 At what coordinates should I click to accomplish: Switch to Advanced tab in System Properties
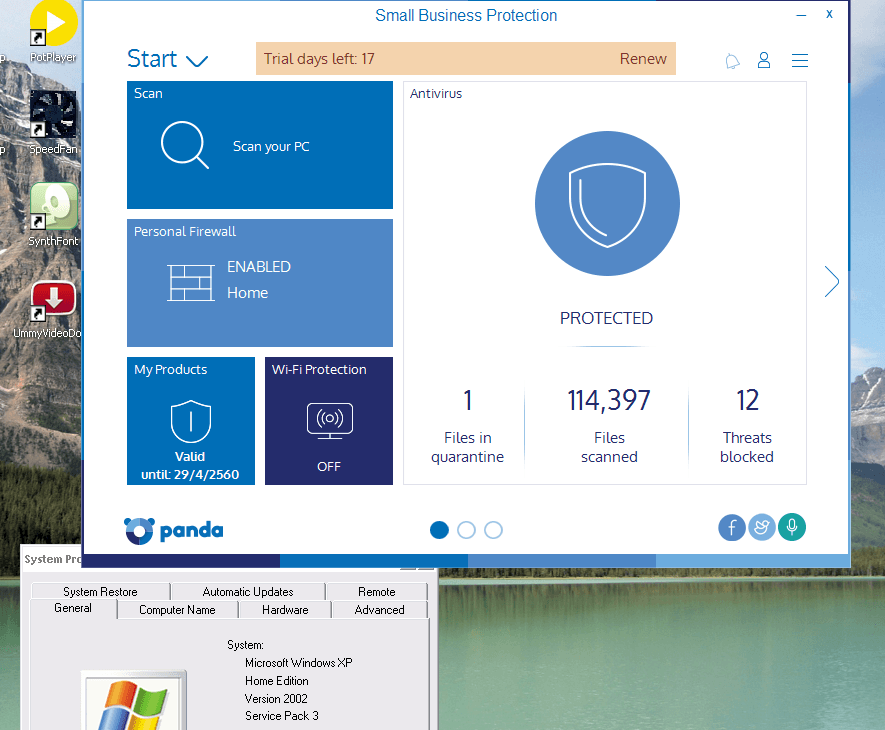click(x=379, y=610)
